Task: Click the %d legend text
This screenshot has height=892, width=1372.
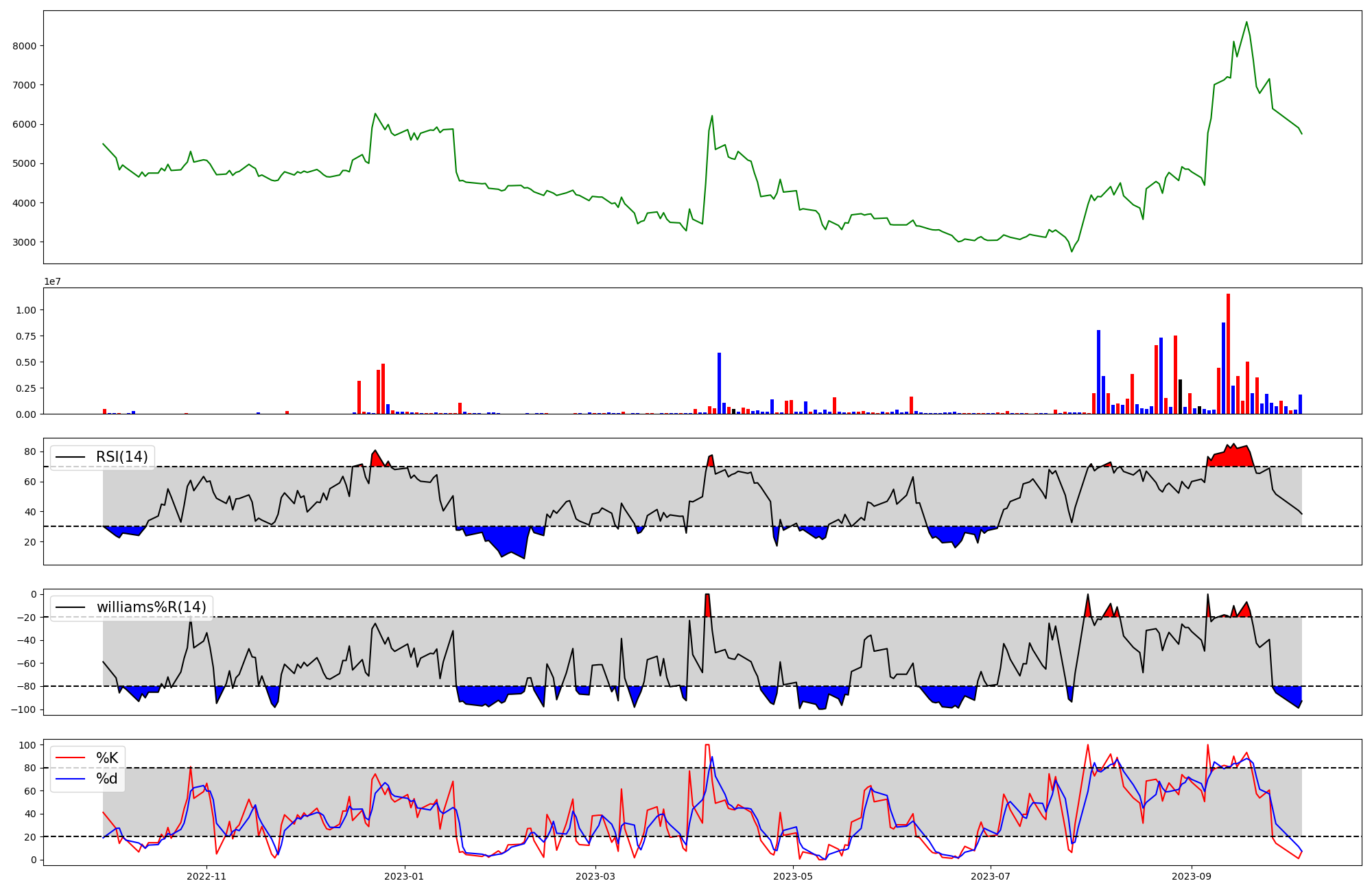Action: pos(107,779)
